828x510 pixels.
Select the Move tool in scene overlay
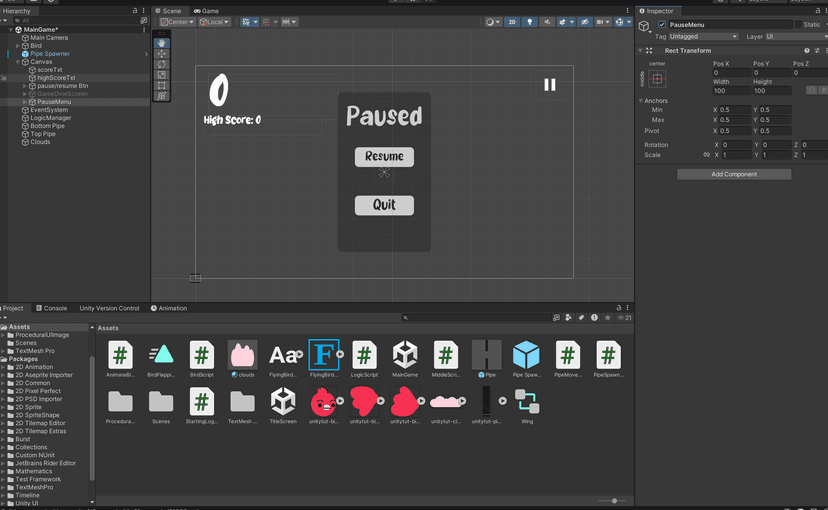point(162,54)
